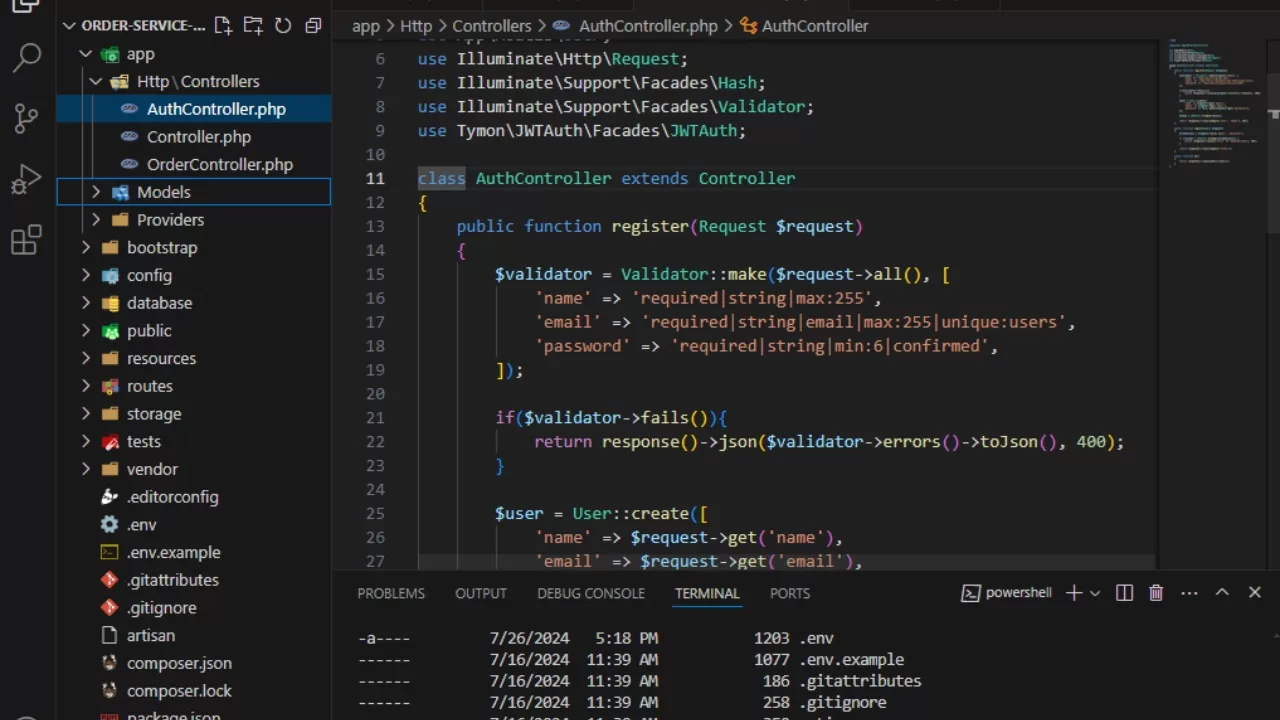Open the Source Control view
This screenshot has height=720, width=1280.
[x=27, y=119]
